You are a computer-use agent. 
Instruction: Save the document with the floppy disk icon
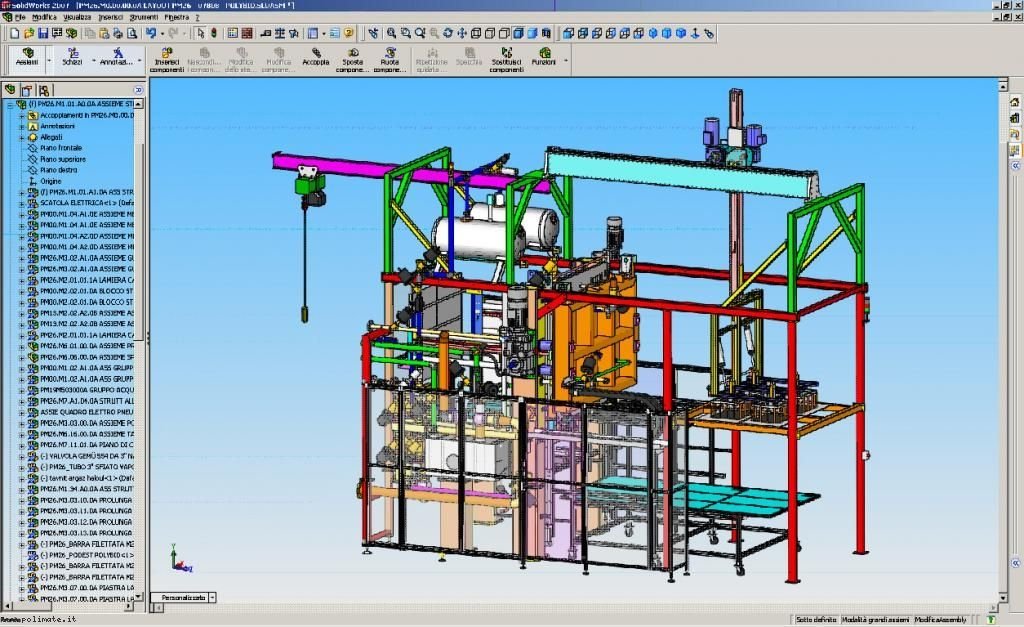point(42,33)
